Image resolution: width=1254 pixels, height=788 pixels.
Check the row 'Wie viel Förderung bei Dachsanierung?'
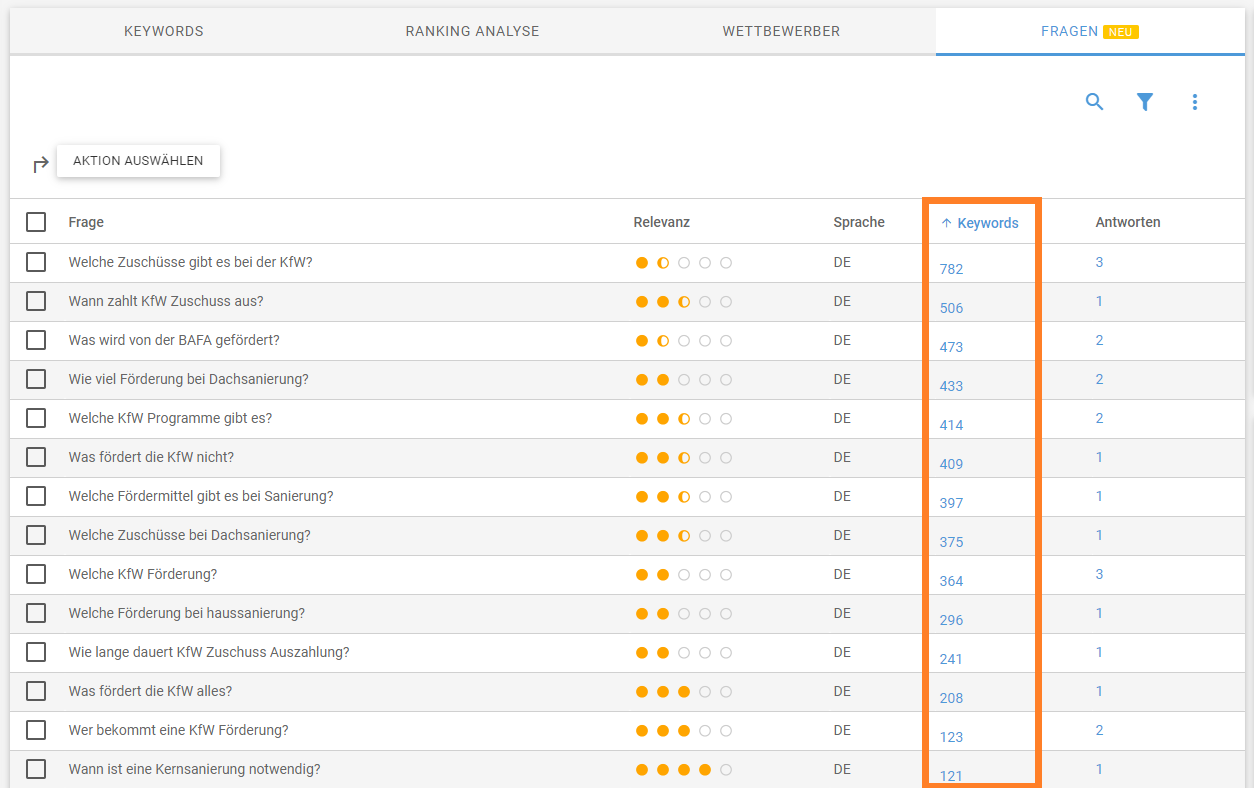point(36,379)
